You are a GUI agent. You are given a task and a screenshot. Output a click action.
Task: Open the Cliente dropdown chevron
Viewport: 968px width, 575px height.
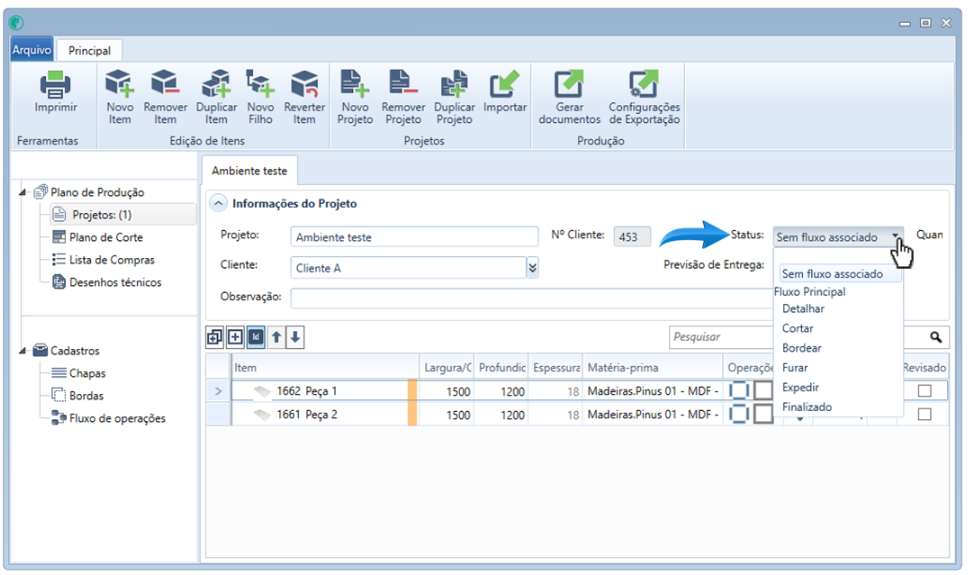coord(532,267)
